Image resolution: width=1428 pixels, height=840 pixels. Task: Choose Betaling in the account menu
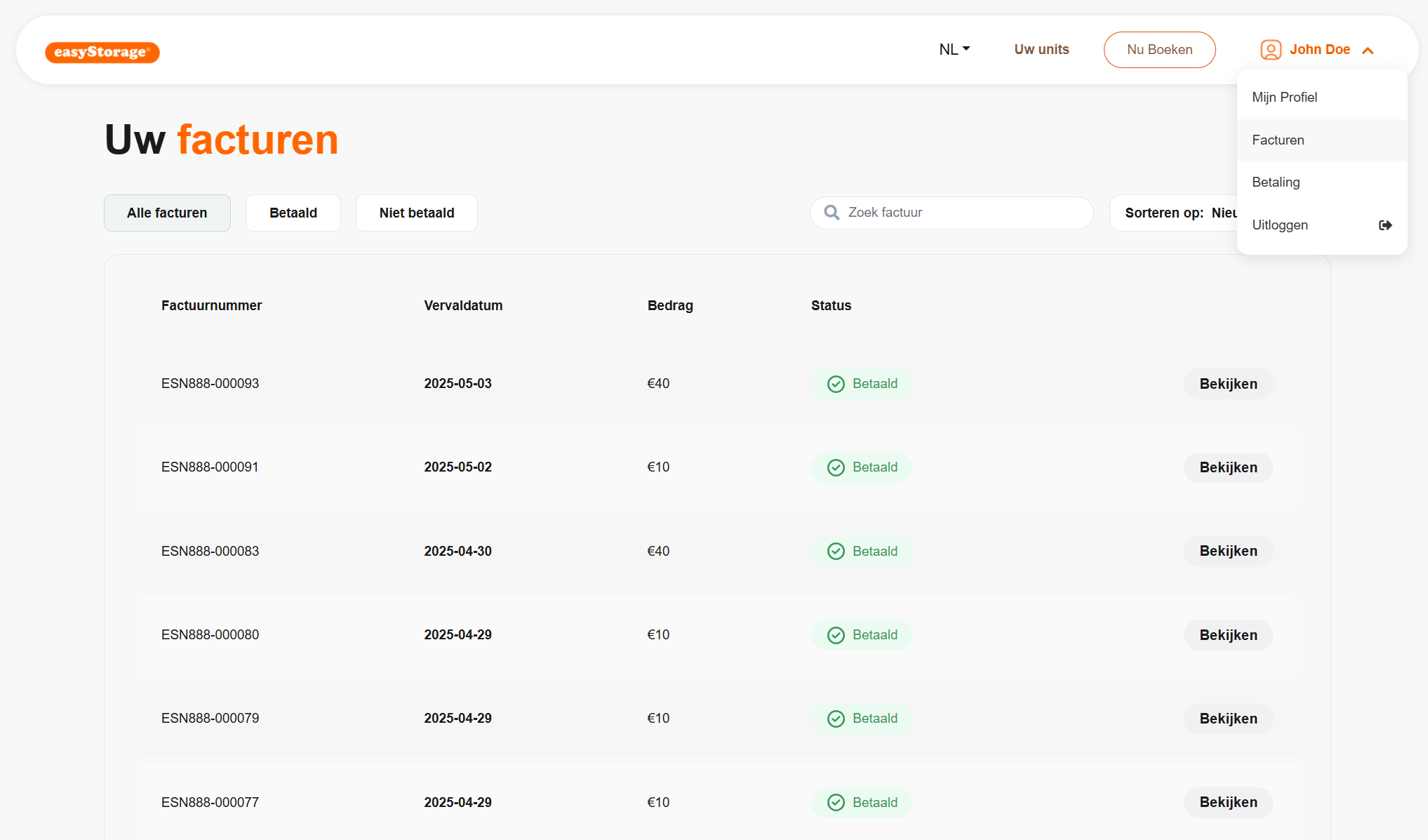coord(1276,182)
